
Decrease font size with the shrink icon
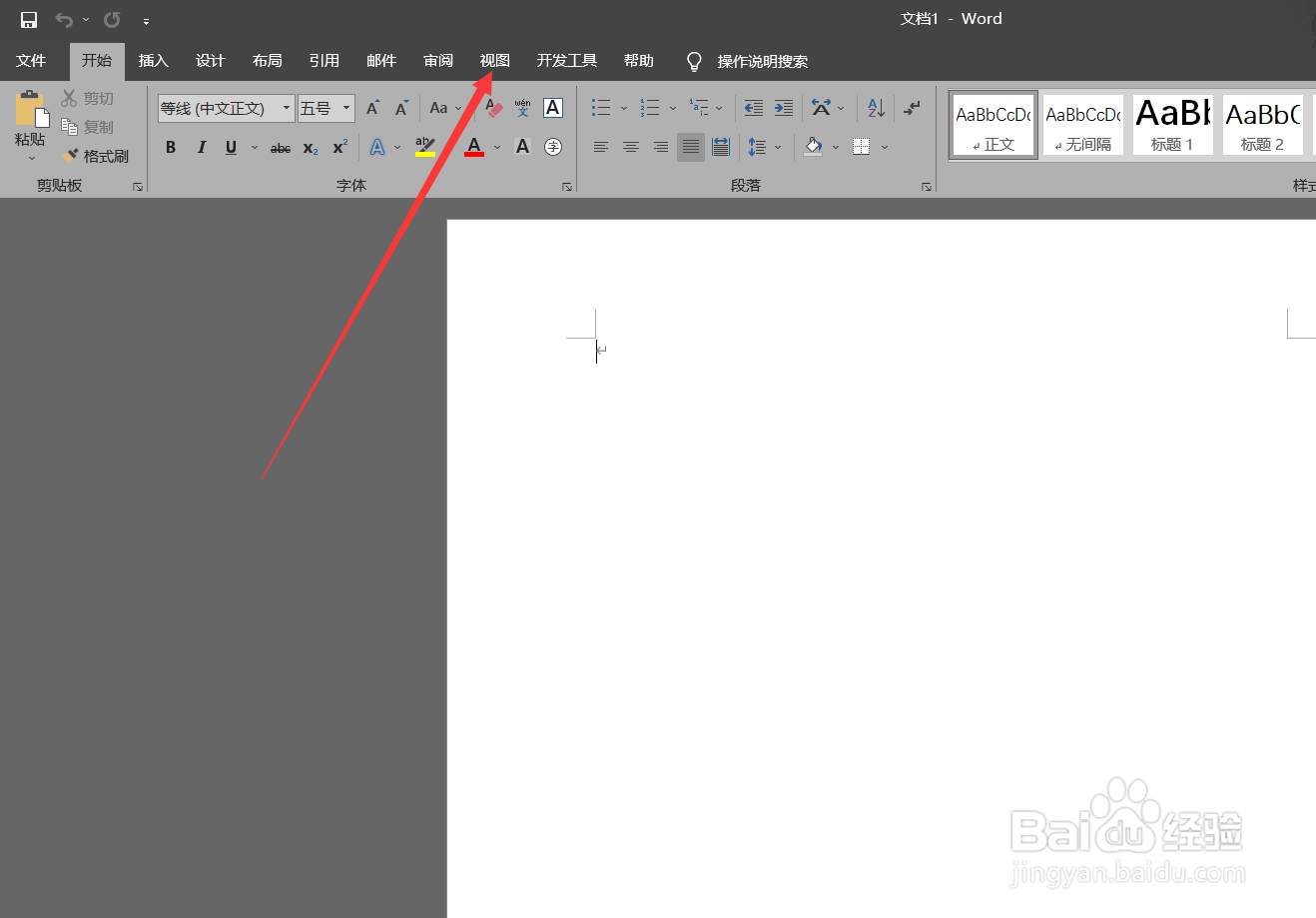pos(401,108)
